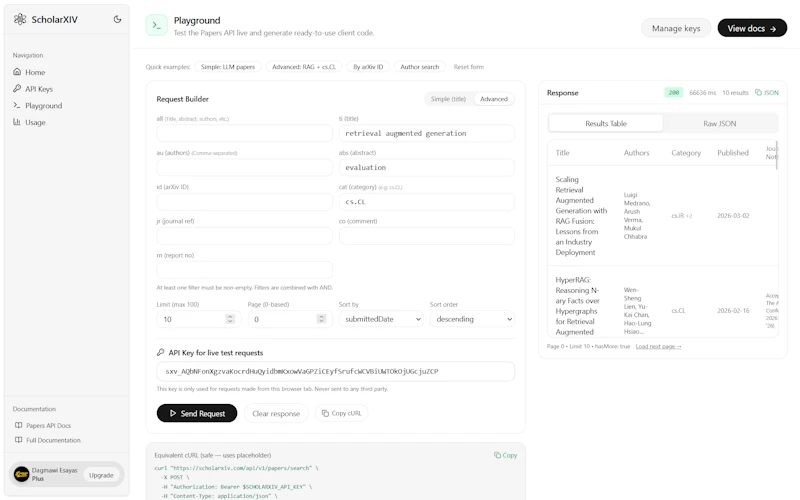Click the Send Request button
The width and height of the screenshot is (800, 500).
coord(197,413)
